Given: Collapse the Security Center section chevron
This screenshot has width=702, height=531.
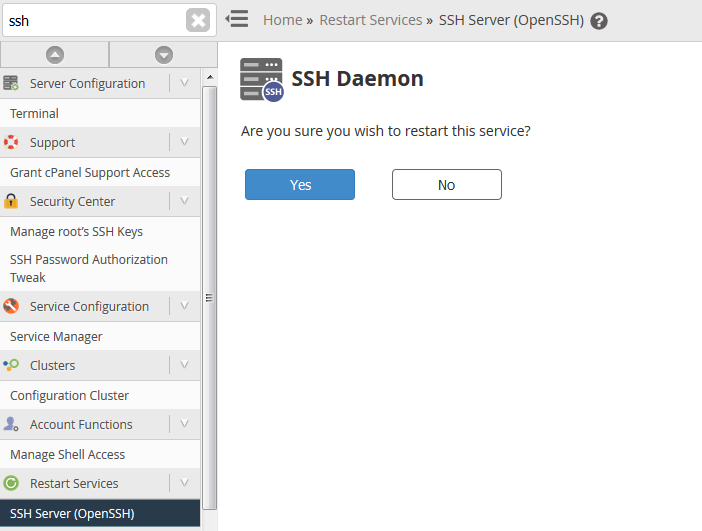Looking at the screenshot, I should 184,201.
